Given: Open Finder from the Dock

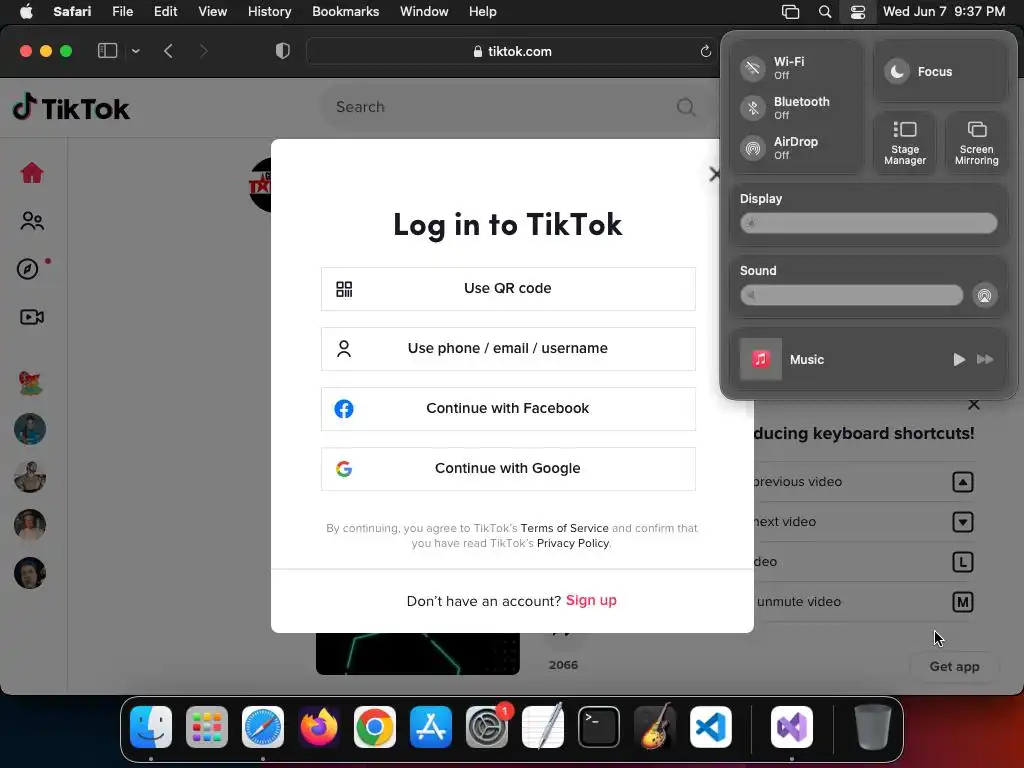Looking at the screenshot, I should pos(151,727).
